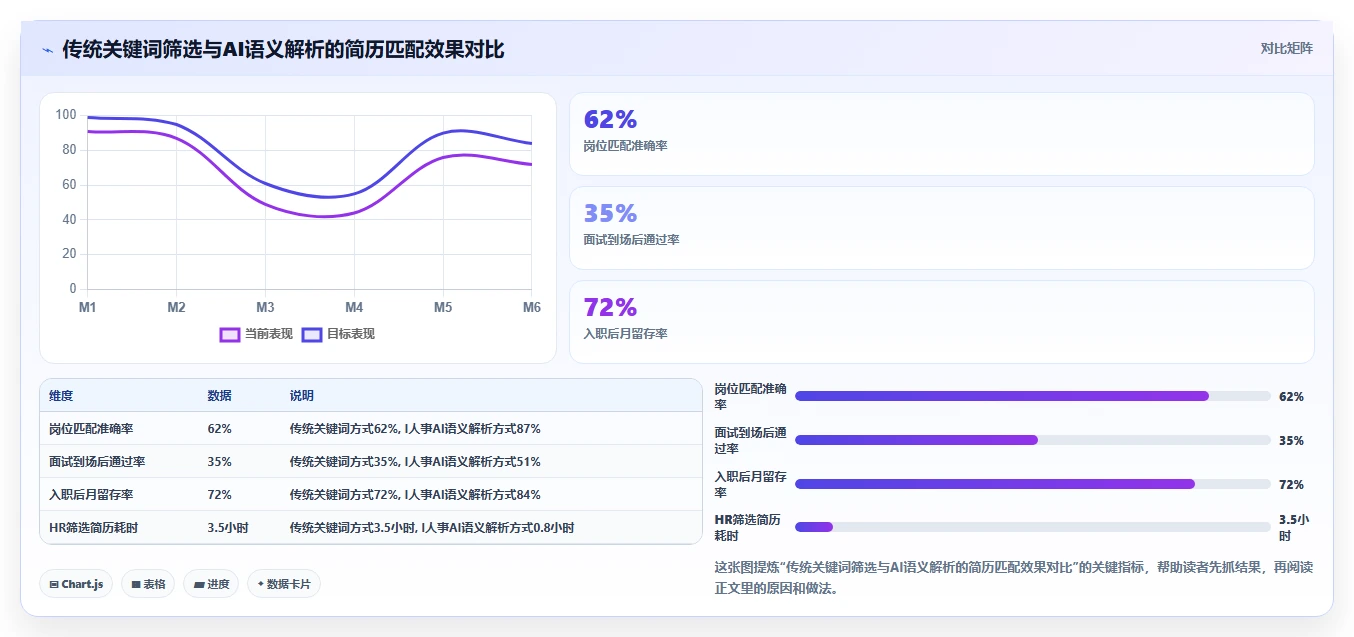1354x637 pixels.
Task: Click the 72% table data cell
Action: [x=219, y=495]
